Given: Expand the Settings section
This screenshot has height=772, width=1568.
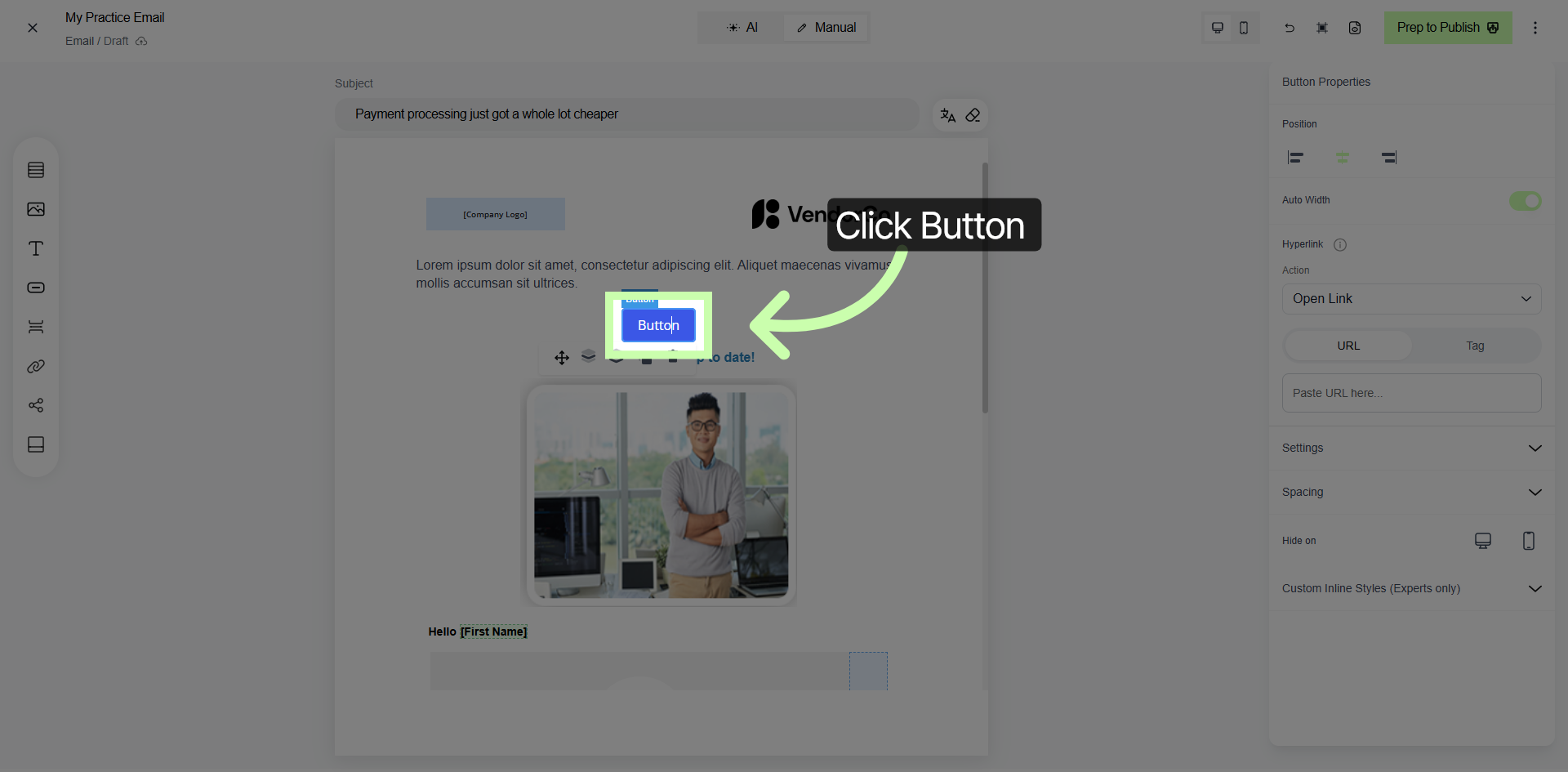Looking at the screenshot, I should (1411, 448).
